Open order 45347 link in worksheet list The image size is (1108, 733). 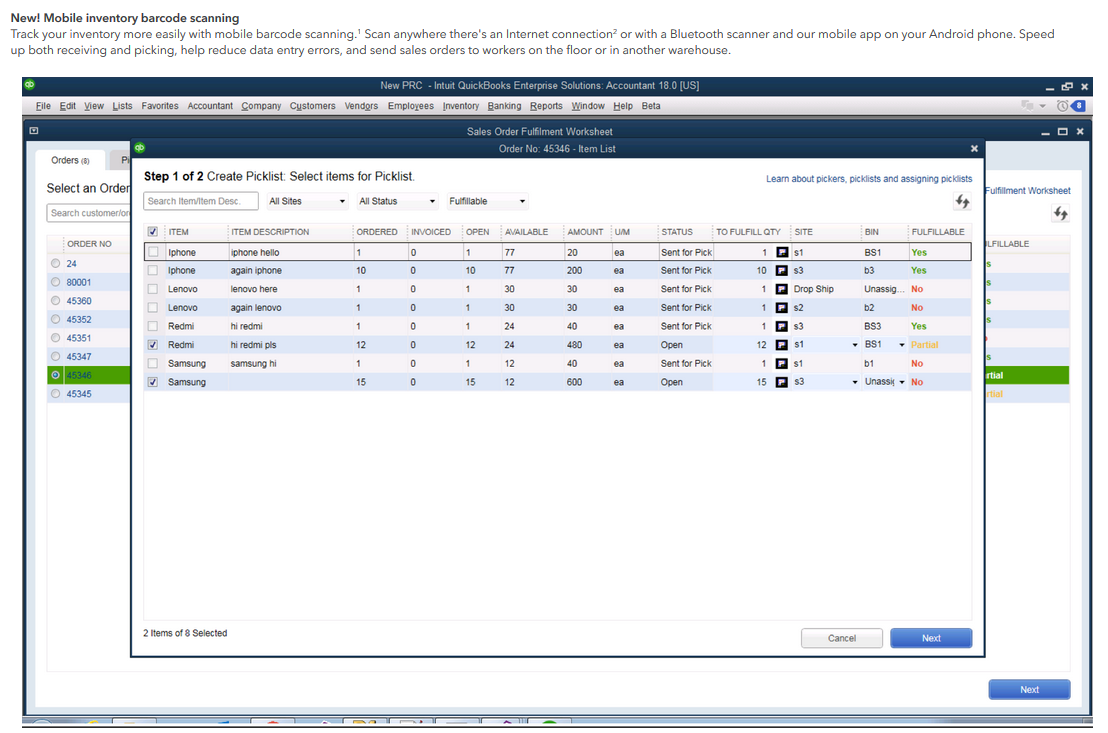tap(79, 357)
